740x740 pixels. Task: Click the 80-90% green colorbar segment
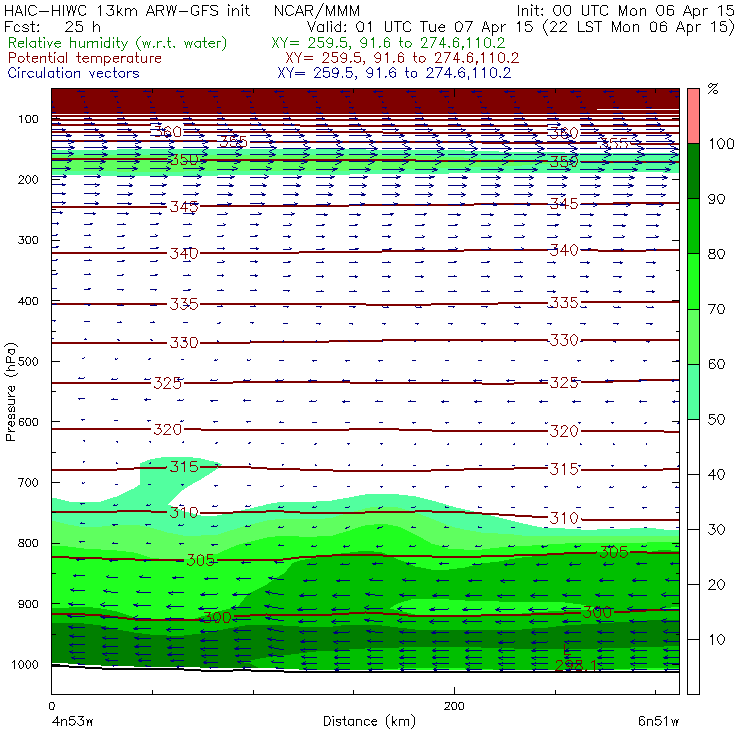click(693, 226)
